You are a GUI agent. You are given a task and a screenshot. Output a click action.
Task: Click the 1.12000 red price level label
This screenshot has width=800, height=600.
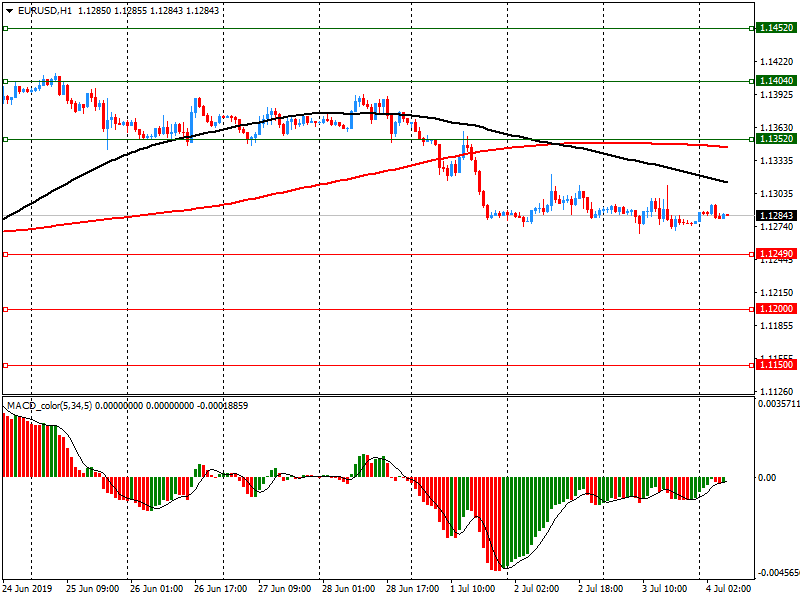776,309
